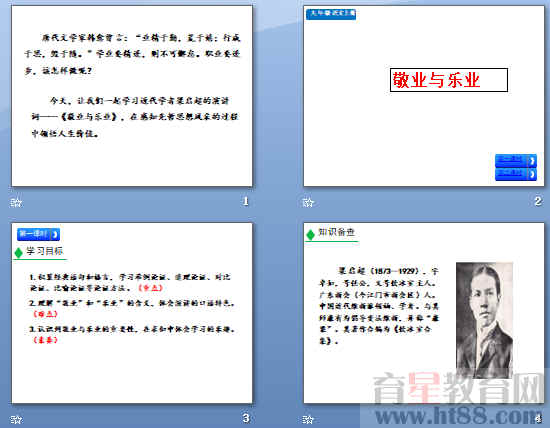Image resolution: width=550 pixels, height=428 pixels.
Task: Click the red 敬业与乐业 title box
Action: pos(449,80)
